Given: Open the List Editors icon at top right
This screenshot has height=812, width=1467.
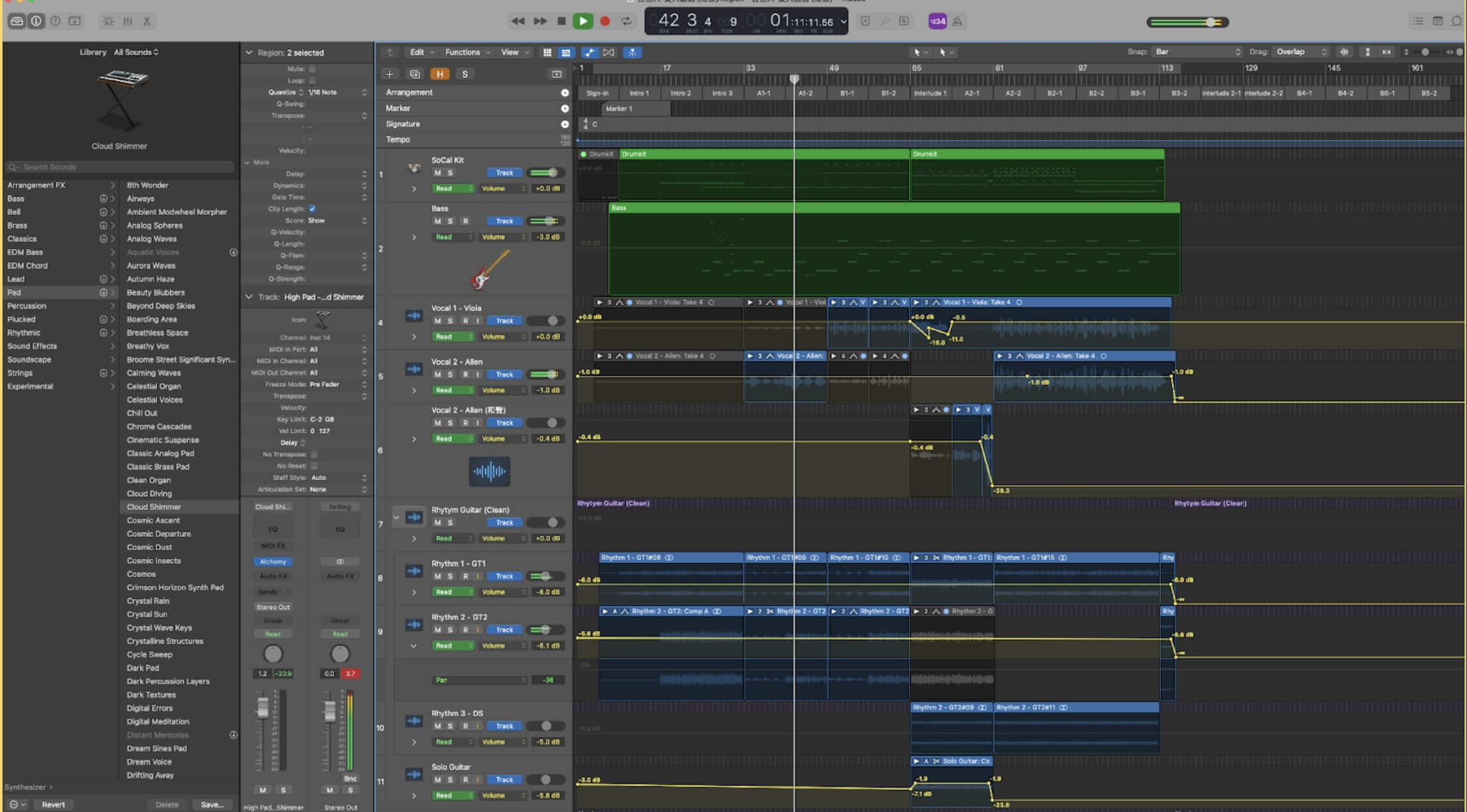Looking at the screenshot, I should tap(1418, 21).
